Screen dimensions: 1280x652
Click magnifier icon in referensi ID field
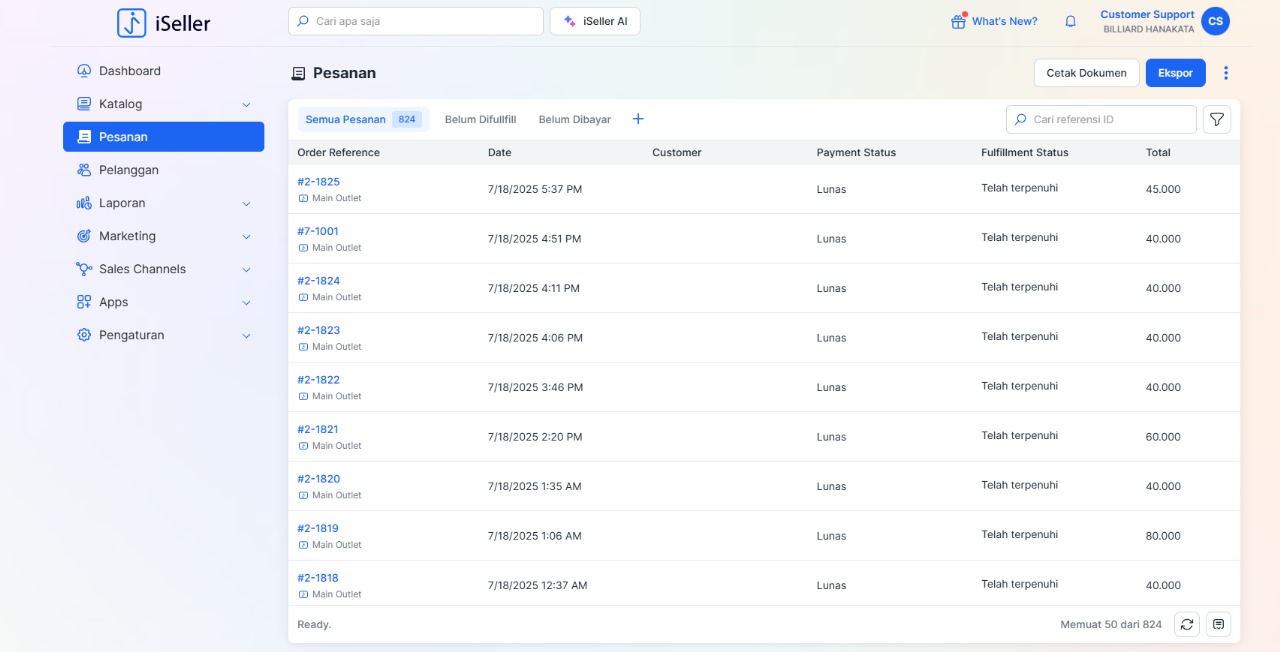point(1021,119)
